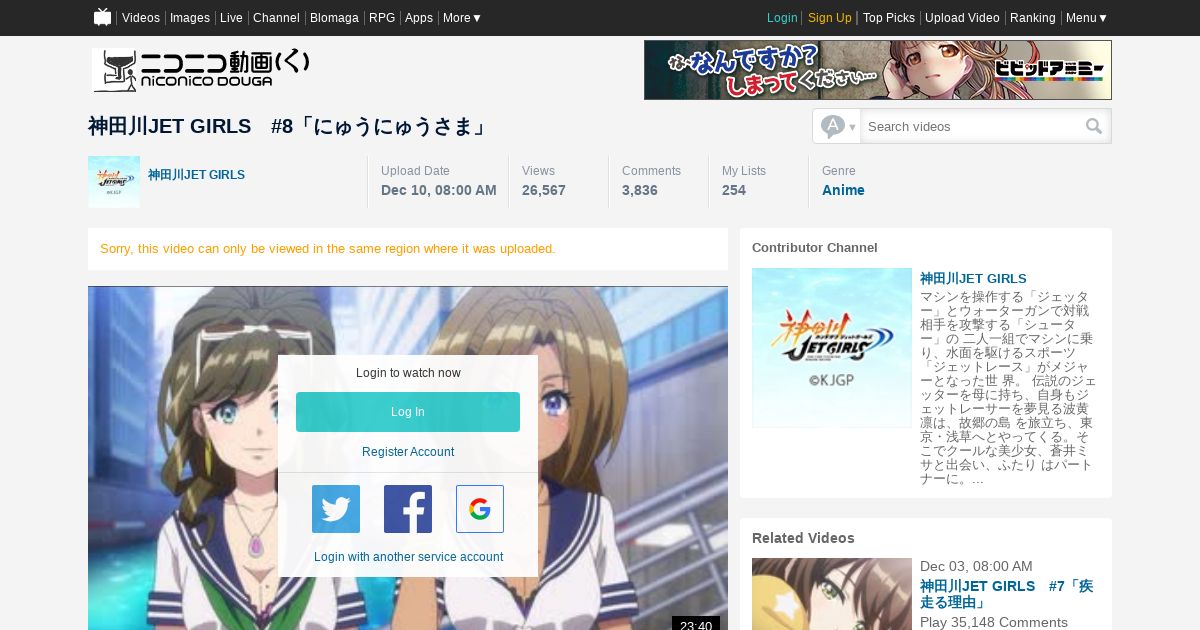The image size is (1200, 630).
Task: Click the Log In button on video
Action: pyautogui.click(x=408, y=412)
